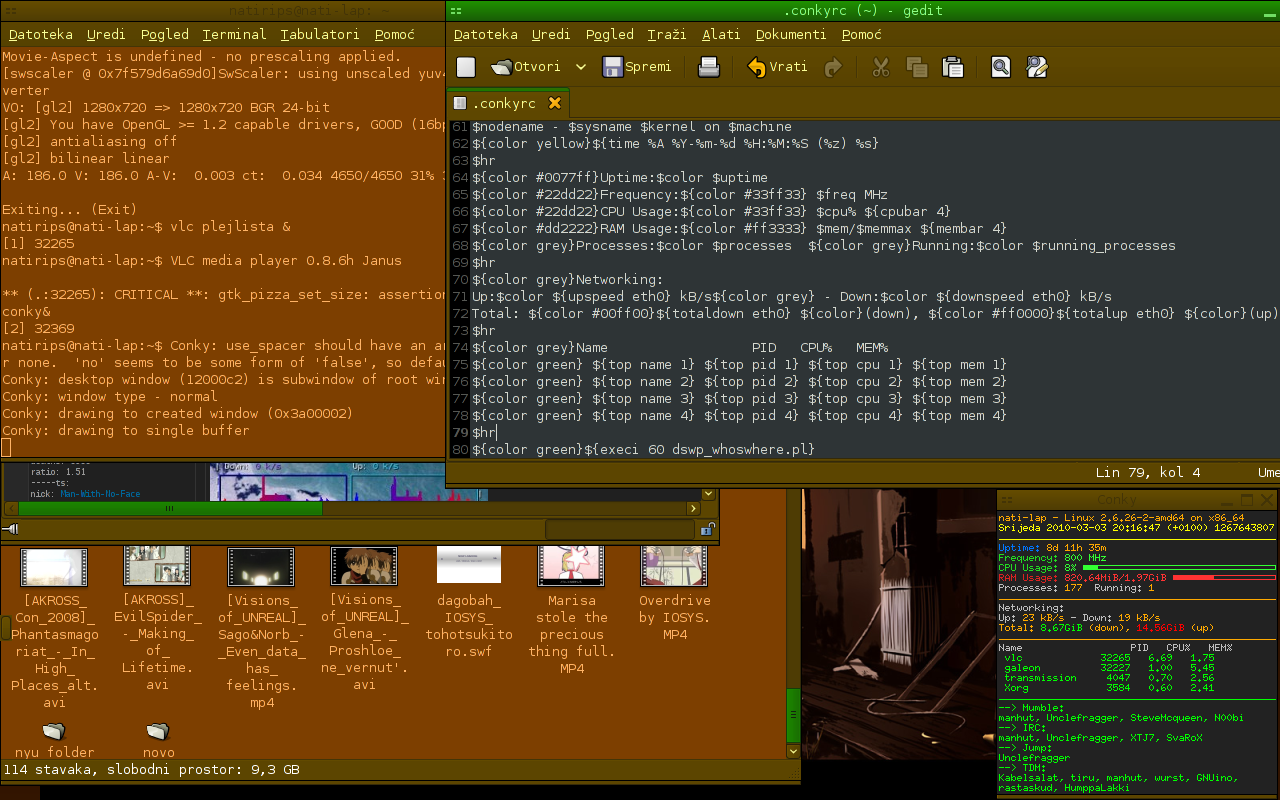Create a new document in gedit

(466, 67)
